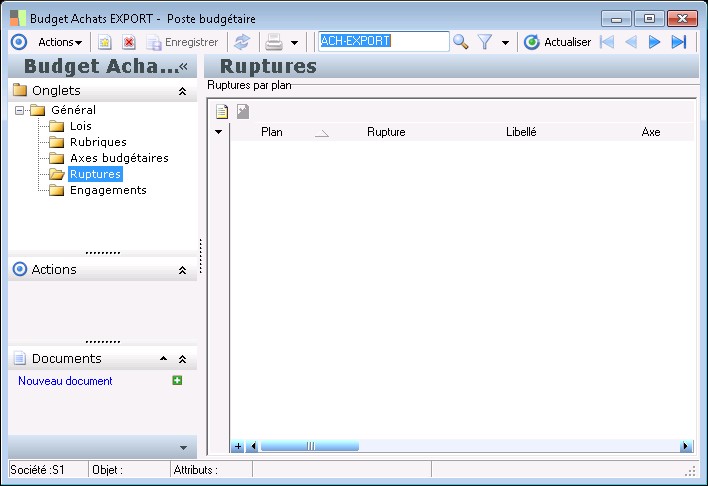Open the grid row selector dropdown
The image size is (708, 486).
coord(219,132)
